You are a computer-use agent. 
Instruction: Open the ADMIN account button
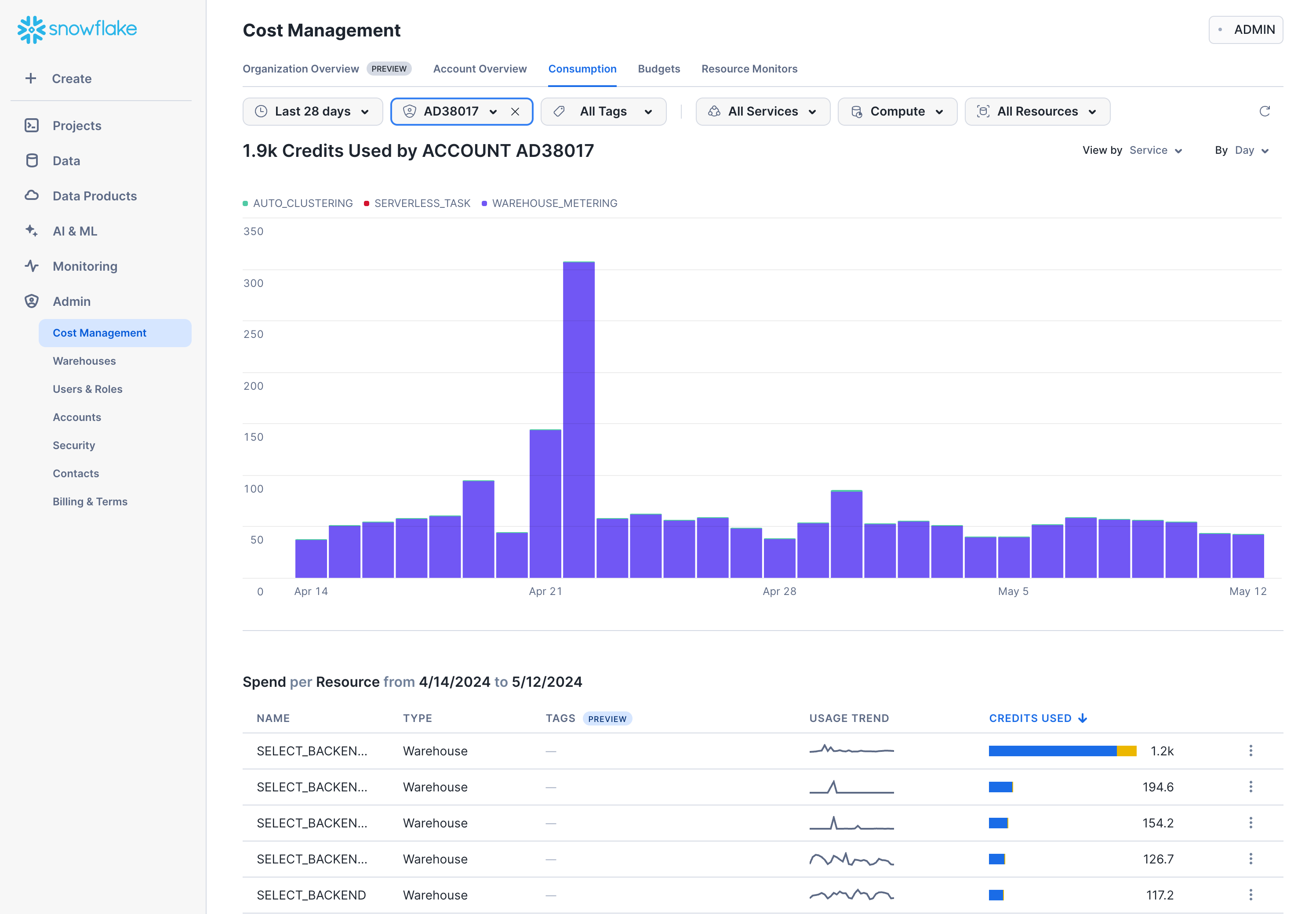point(1246,29)
